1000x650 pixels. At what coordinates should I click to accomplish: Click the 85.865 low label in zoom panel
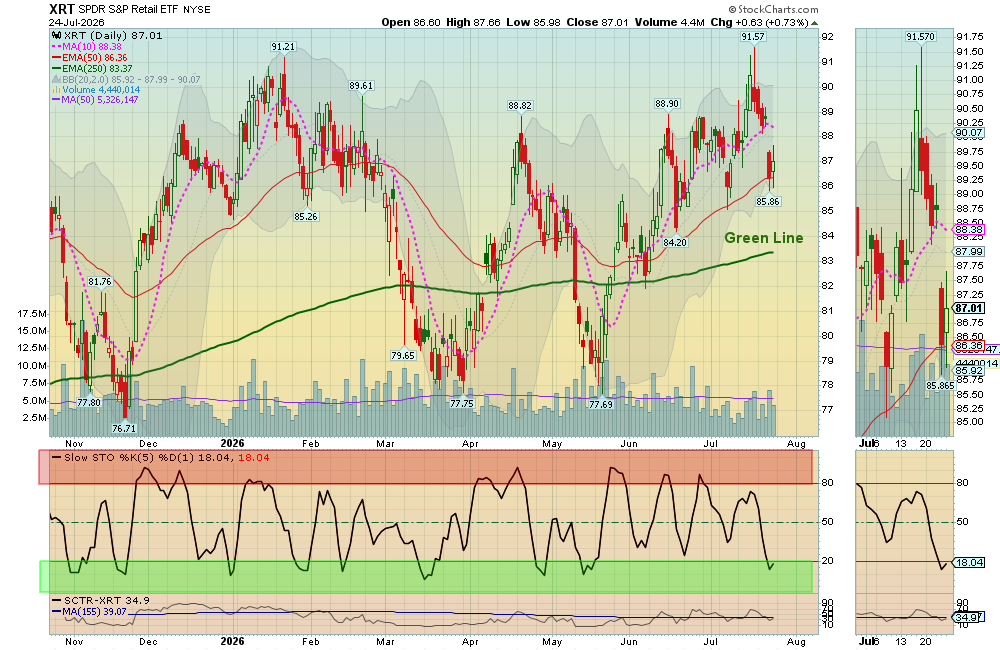940,385
